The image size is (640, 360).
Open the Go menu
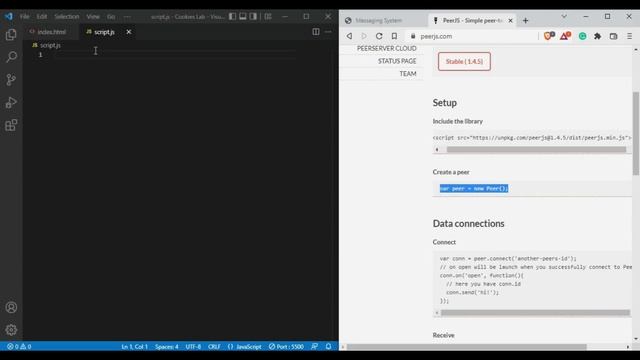point(111,17)
